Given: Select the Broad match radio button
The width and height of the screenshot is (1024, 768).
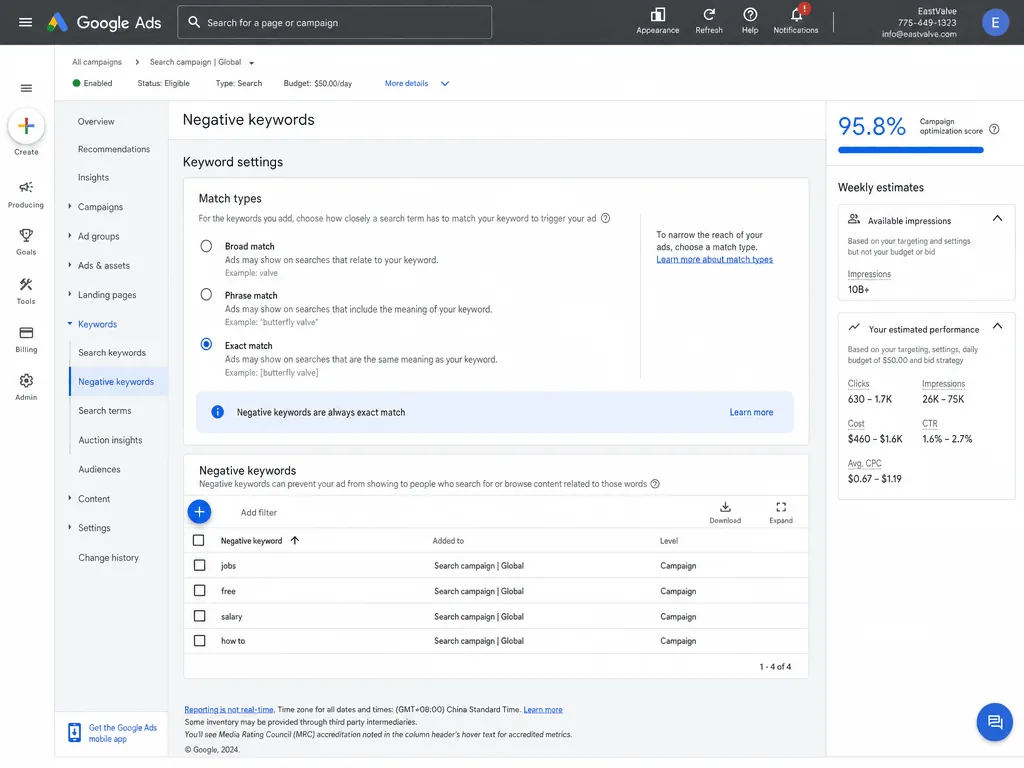Looking at the screenshot, I should pos(206,246).
